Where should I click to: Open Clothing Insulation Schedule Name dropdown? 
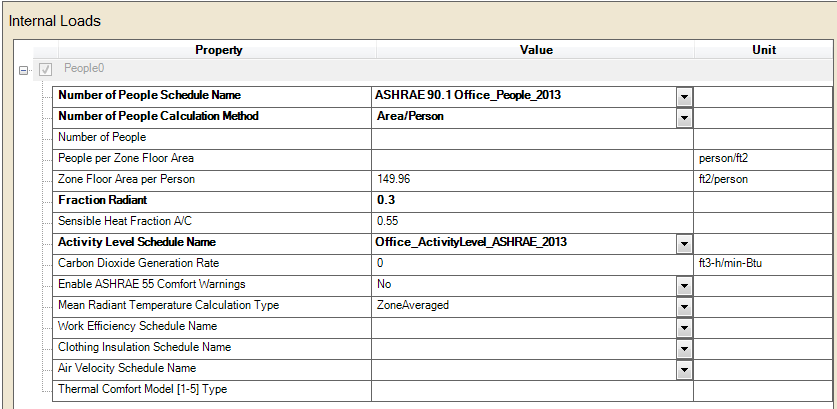684,348
